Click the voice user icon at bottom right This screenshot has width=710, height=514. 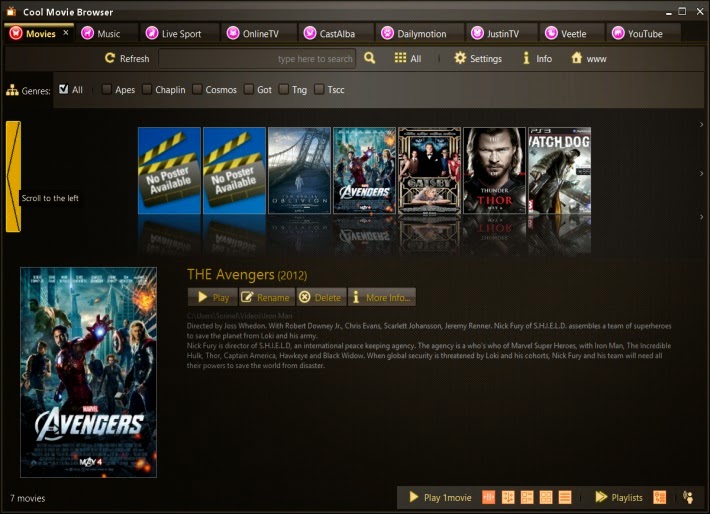688,497
